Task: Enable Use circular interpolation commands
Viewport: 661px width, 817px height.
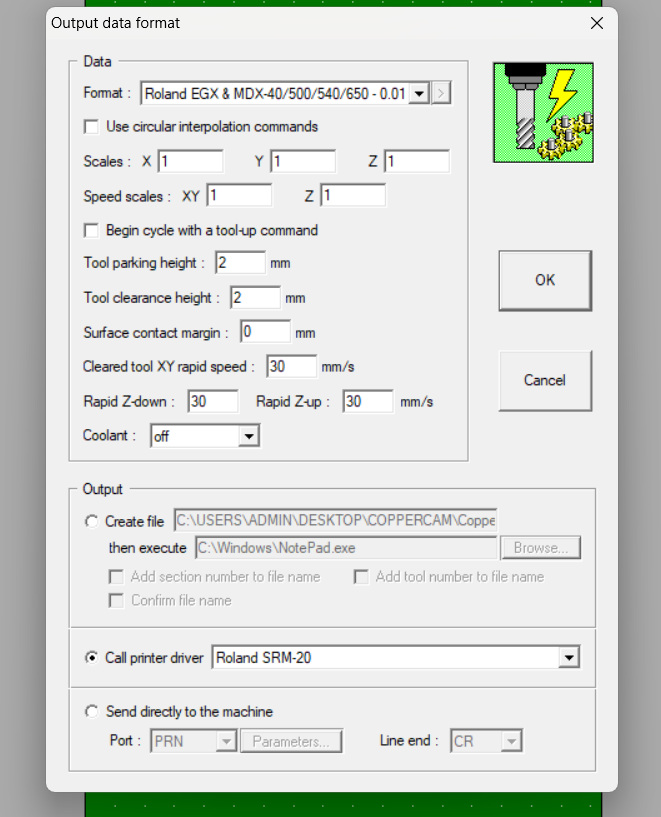Action: pos(91,127)
